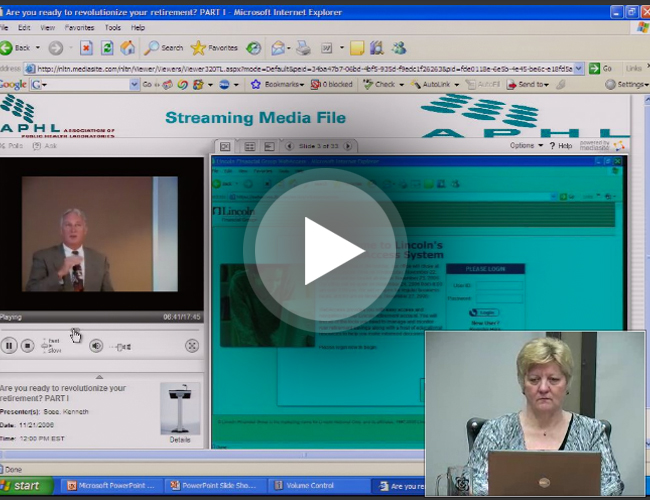650x500 pixels.
Task: Click the Research books icon
Action: pyautogui.click(x=377, y=48)
